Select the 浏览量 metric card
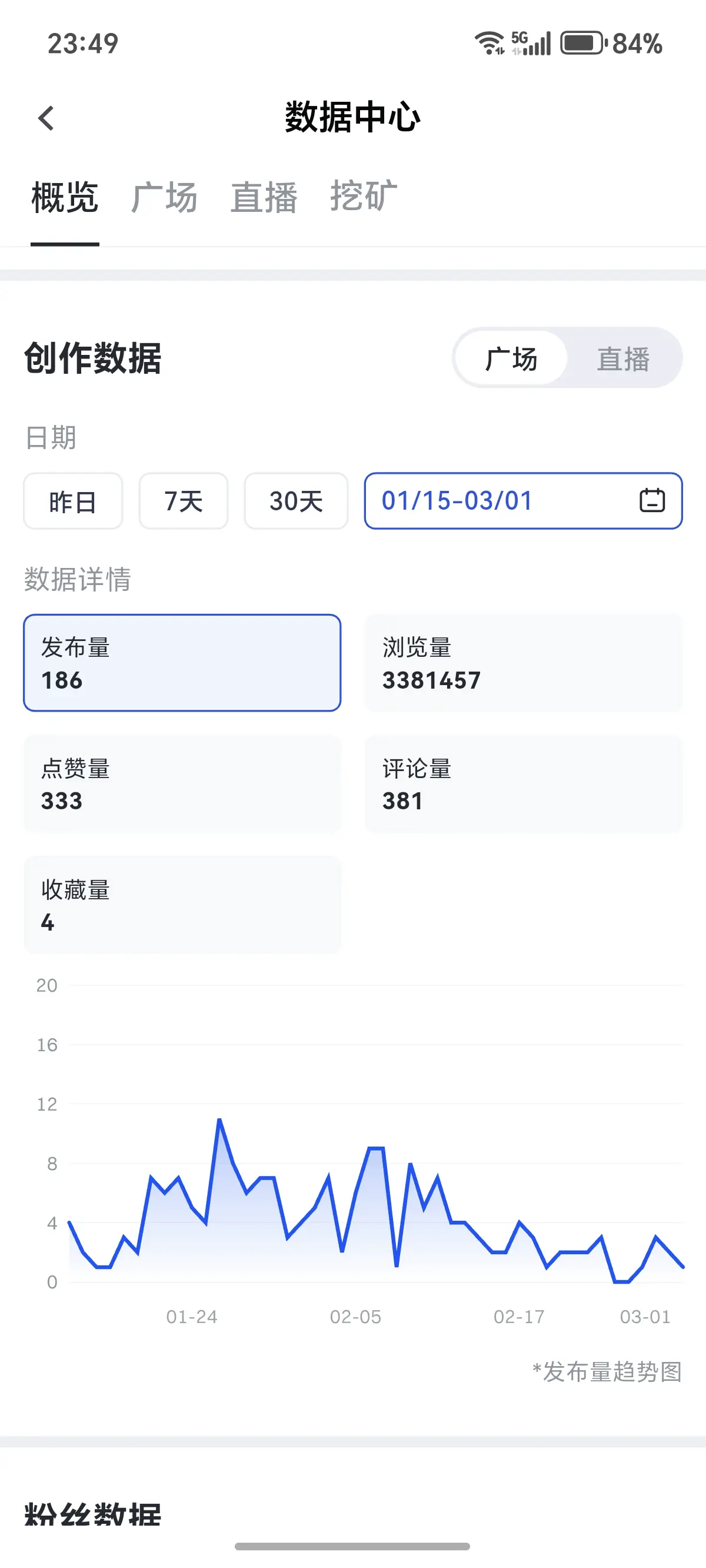Screen dimensions: 706x1568 pyautogui.click(x=524, y=663)
